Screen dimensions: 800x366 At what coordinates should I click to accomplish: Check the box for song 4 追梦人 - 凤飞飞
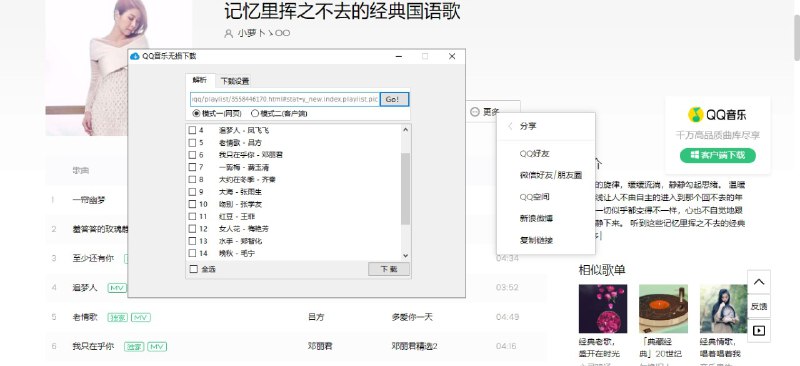click(192, 130)
